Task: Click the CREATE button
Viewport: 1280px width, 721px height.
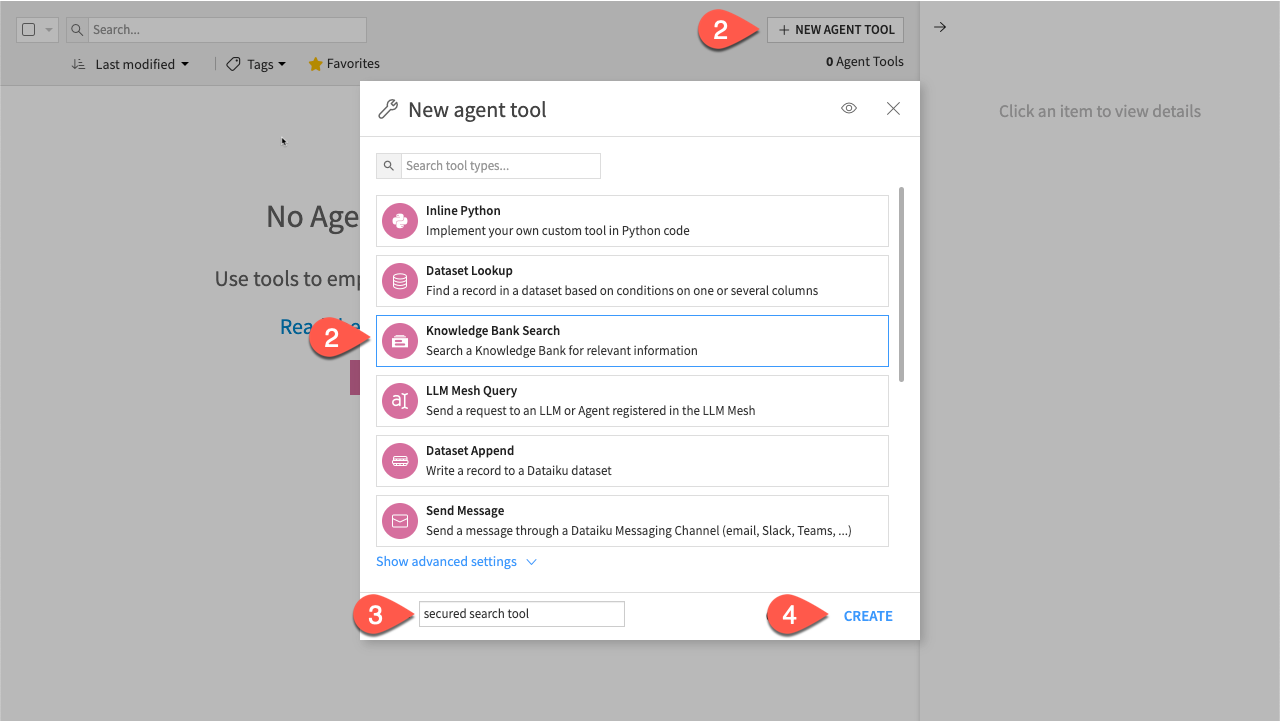Action: click(x=867, y=615)
